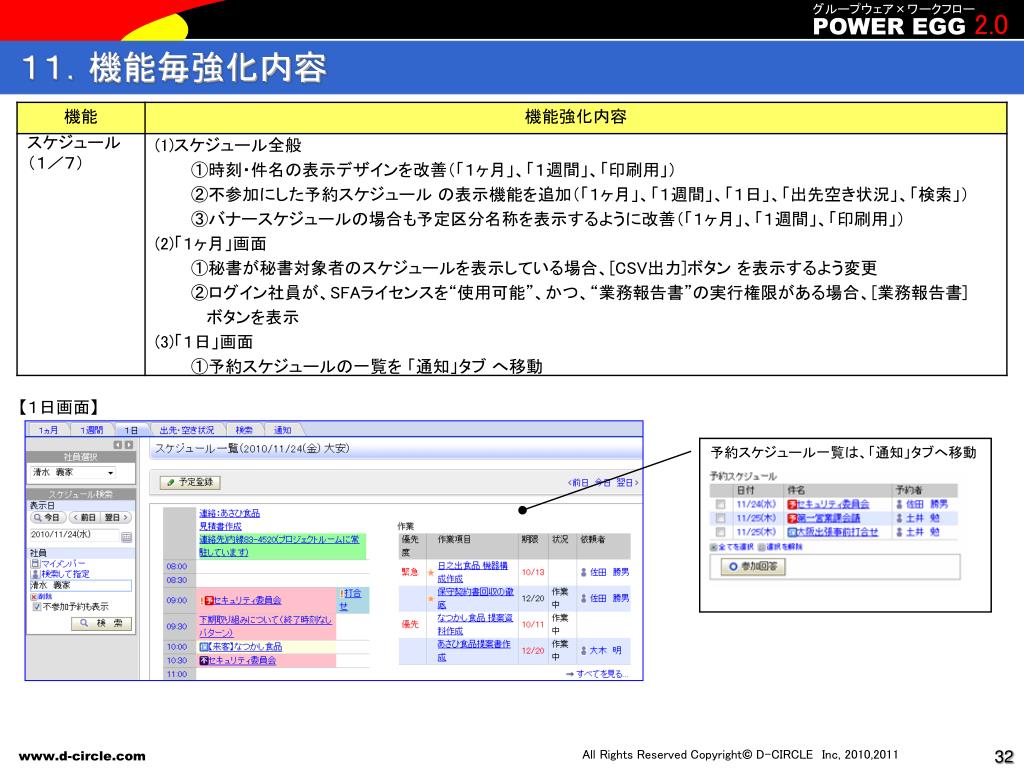The image size is (1024, 768).
Task: Switch to the 検索 tab
Action: coord(244,430)
